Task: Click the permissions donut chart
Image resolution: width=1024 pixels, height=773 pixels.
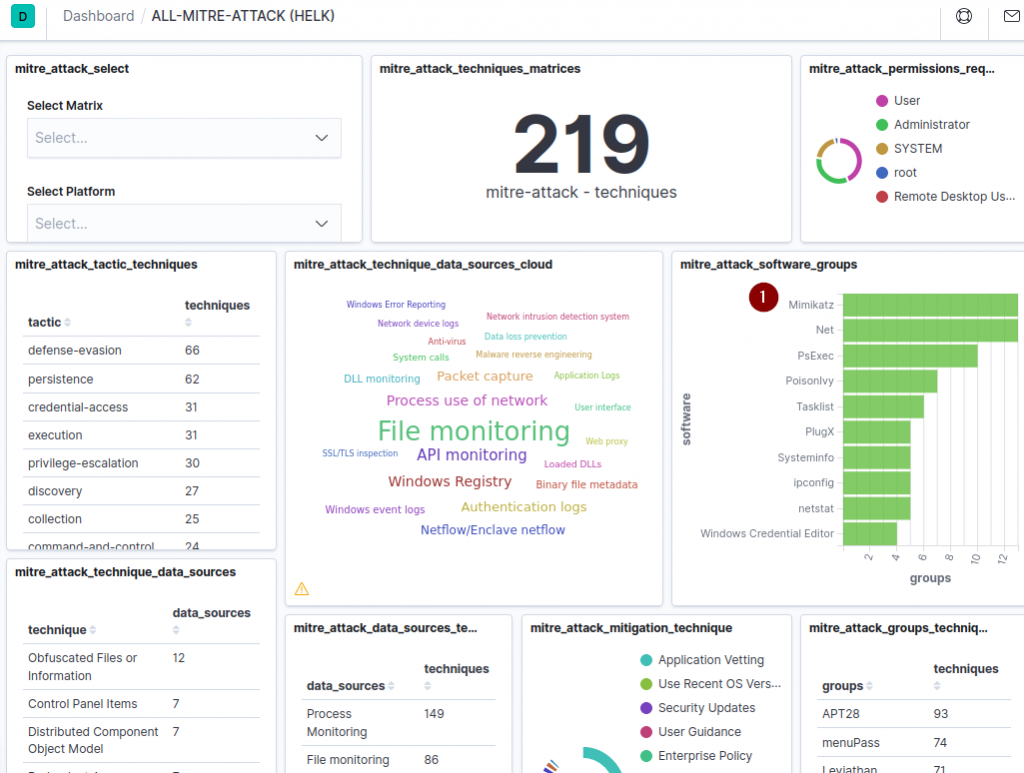Action: [x=839, y=161]
